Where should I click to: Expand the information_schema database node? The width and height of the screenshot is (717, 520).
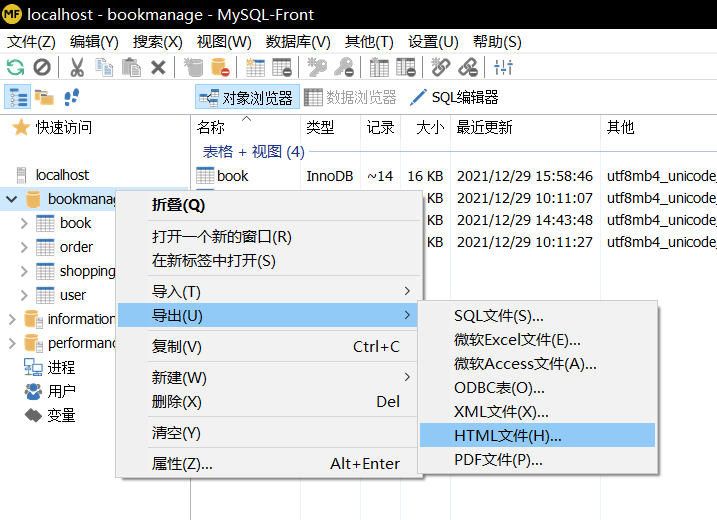[12, 319]
